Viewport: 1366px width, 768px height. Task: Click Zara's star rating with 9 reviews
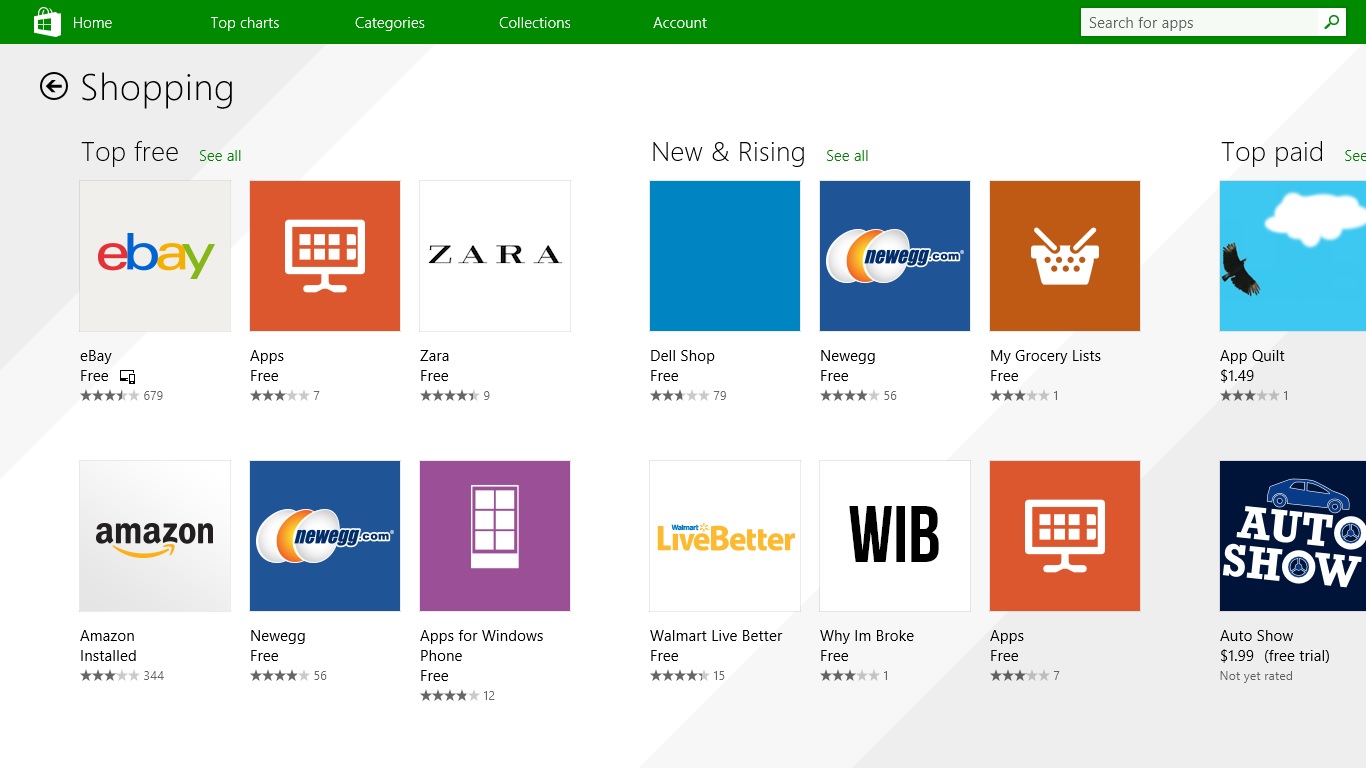click(455, 396)
